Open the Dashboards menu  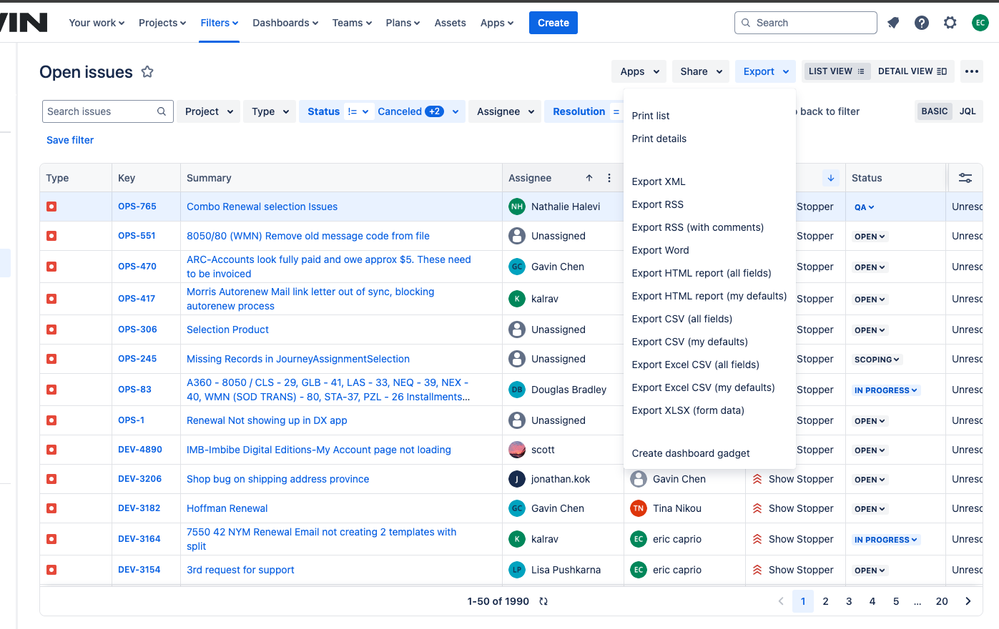(x=285, y=23)
